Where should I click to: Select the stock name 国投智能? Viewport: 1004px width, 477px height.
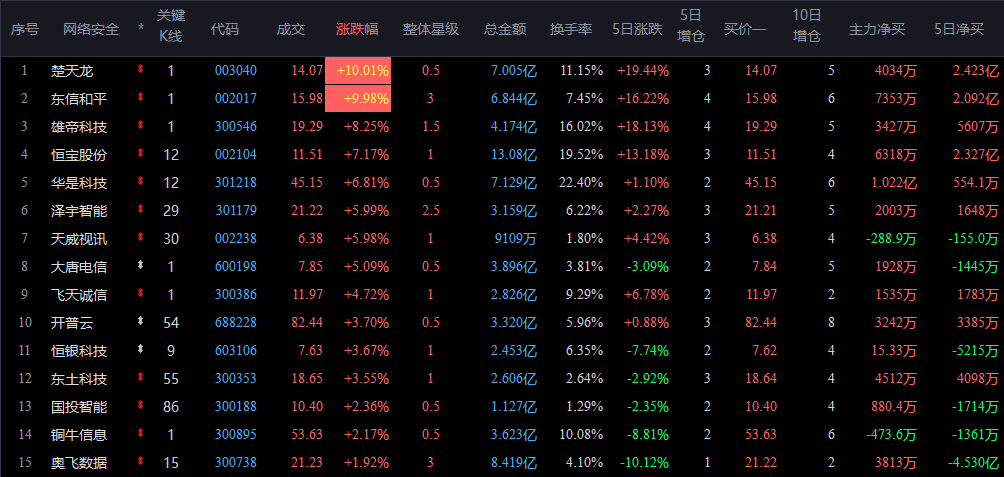(79, 407)
